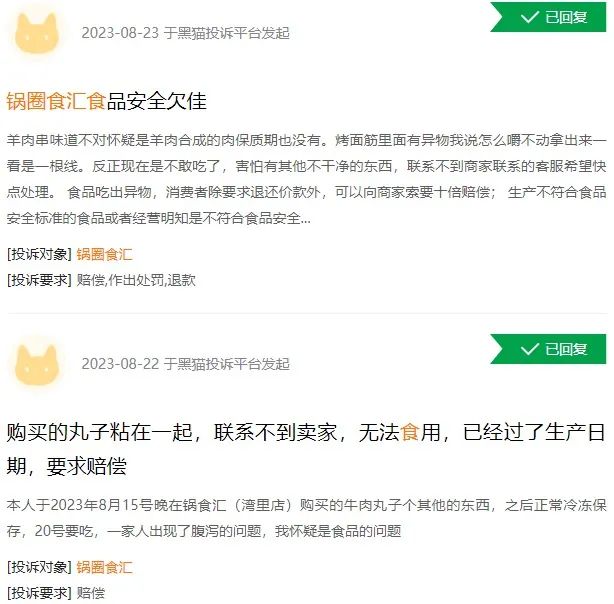Click the checkmark on the second 已回复 badge

(529, 349)
